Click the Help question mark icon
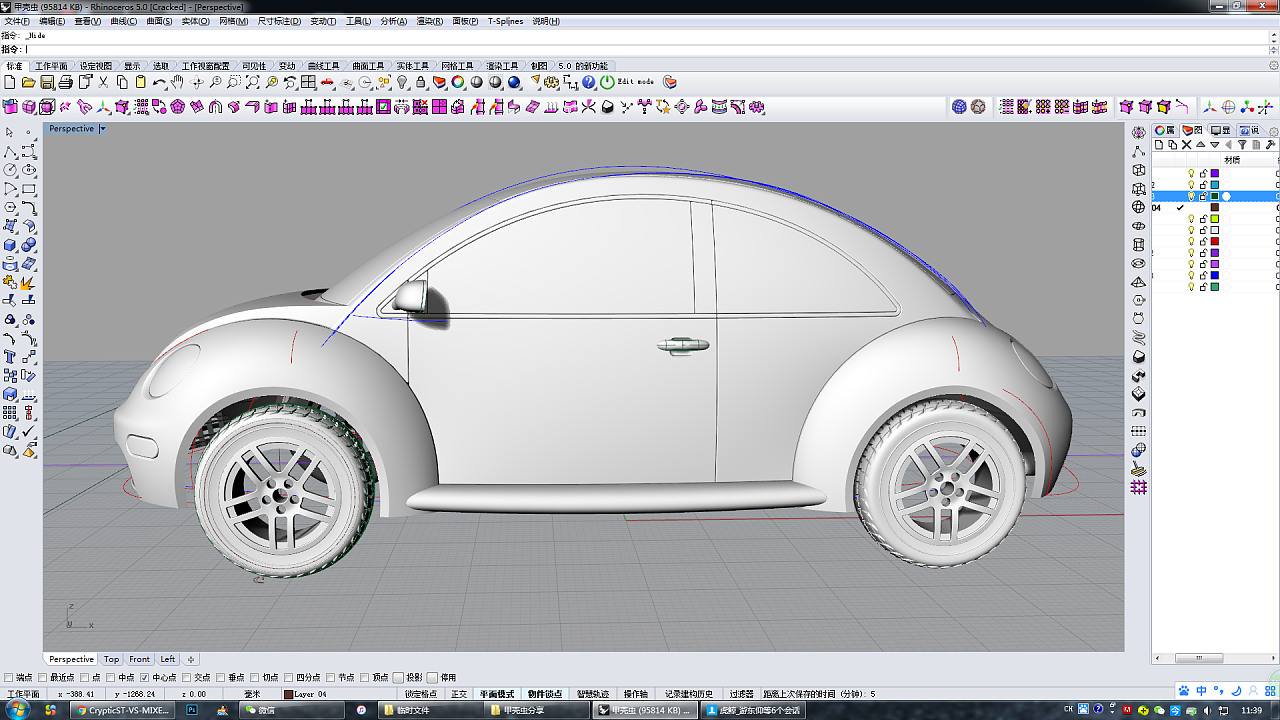 tap(589, 82)
